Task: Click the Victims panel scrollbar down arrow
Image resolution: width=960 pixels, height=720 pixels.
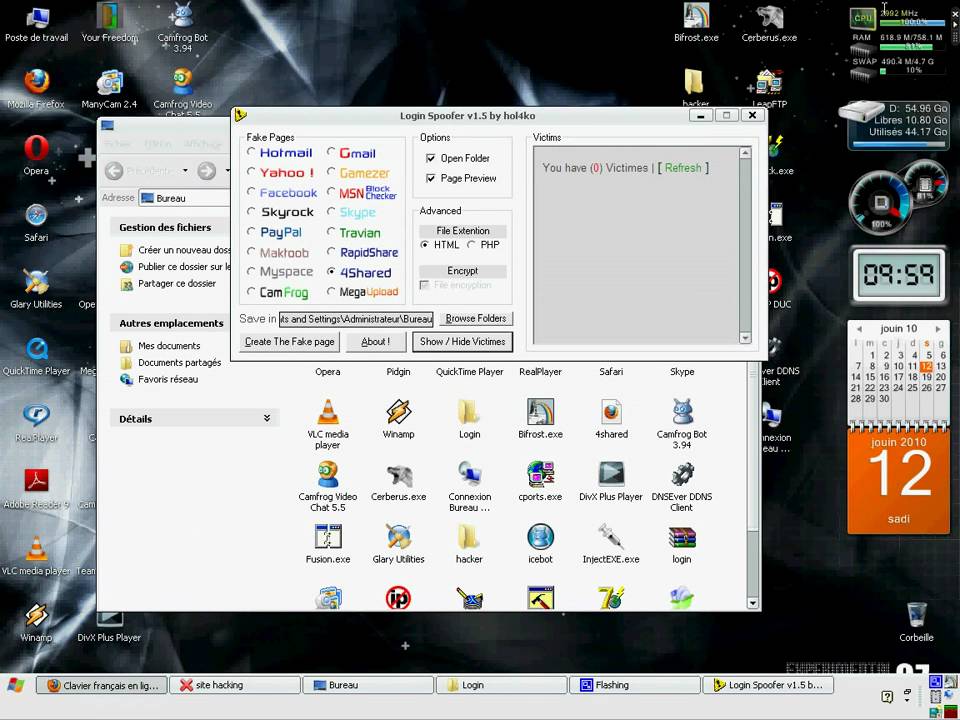Action: pos(745,337)
